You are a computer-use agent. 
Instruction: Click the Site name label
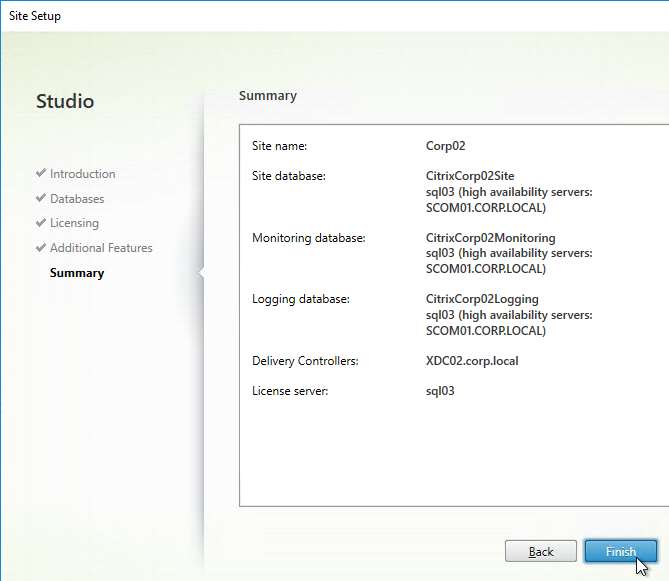(x=279, y=146)
